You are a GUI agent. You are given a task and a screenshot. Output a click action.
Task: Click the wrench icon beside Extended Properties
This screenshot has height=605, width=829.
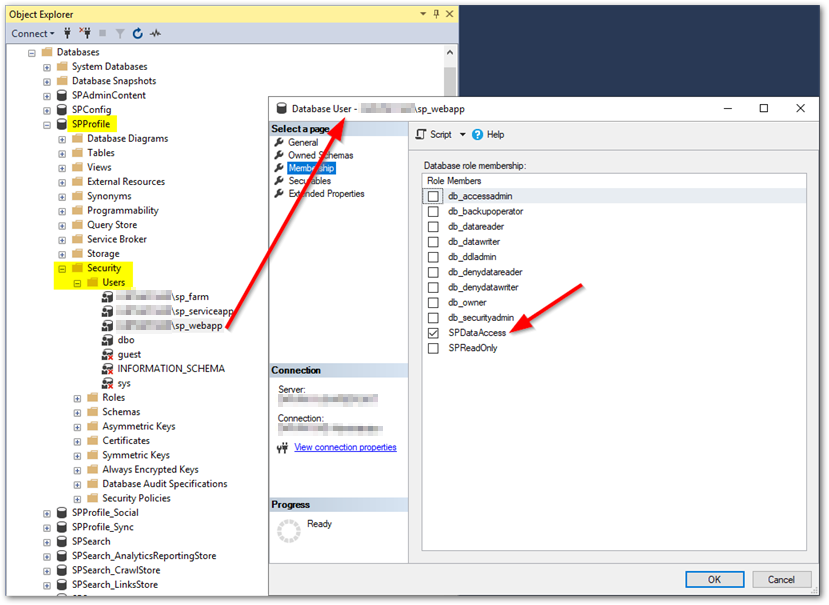click(x=279, y=194)
